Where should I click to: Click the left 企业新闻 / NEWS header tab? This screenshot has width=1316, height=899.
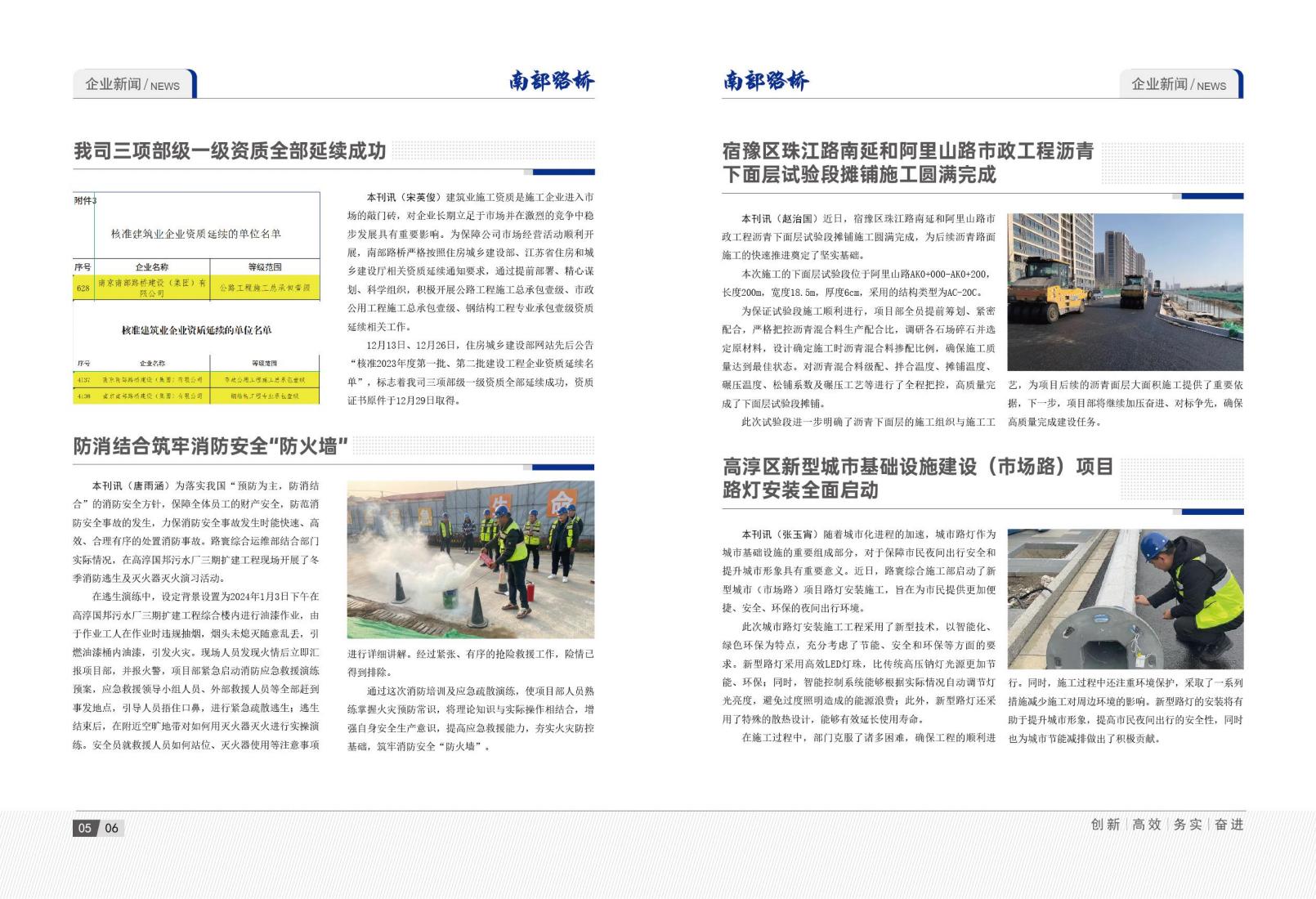(134, 84)
